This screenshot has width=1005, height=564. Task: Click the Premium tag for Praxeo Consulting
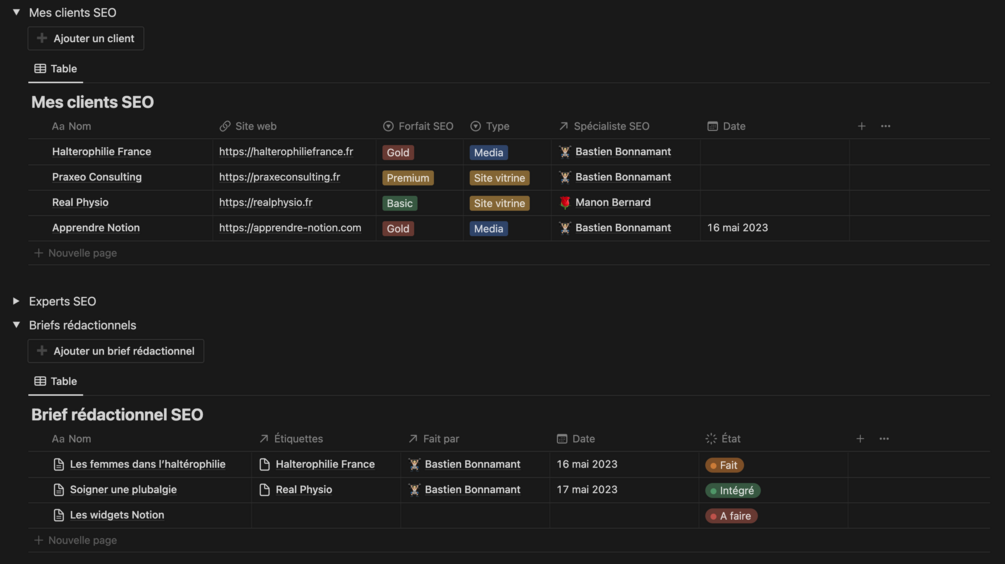408,178
